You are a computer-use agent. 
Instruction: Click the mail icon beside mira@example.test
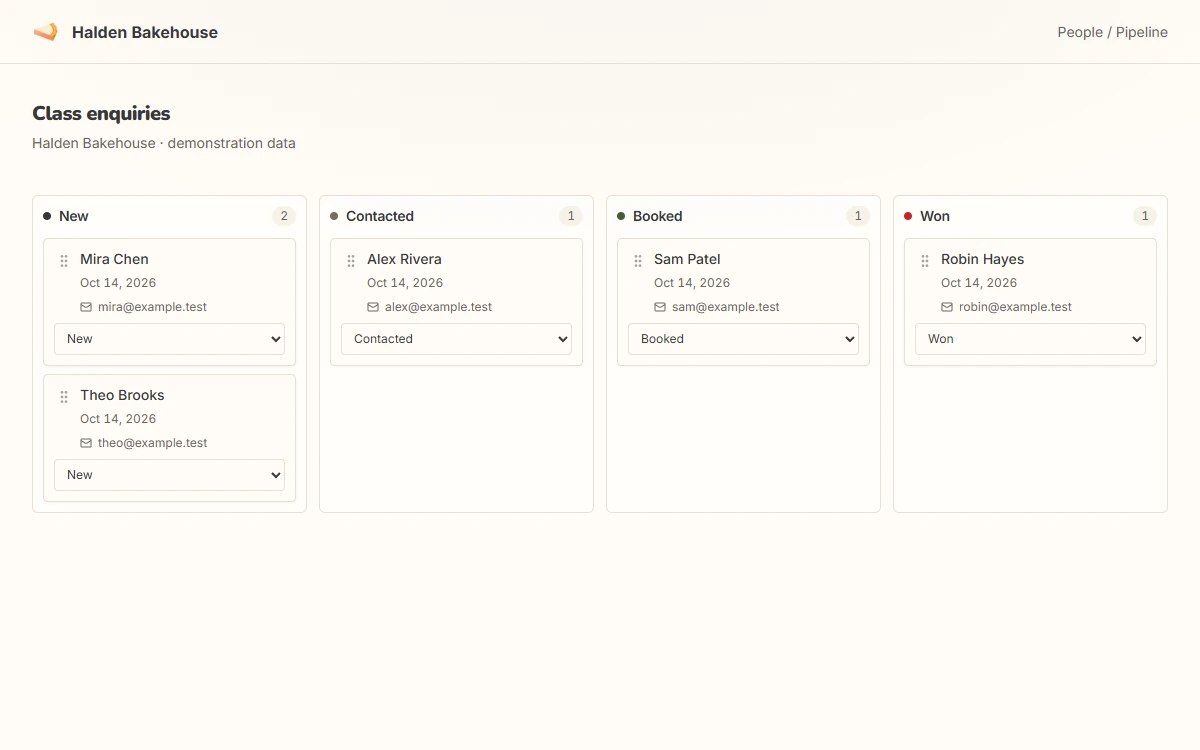tap(86, 307)
